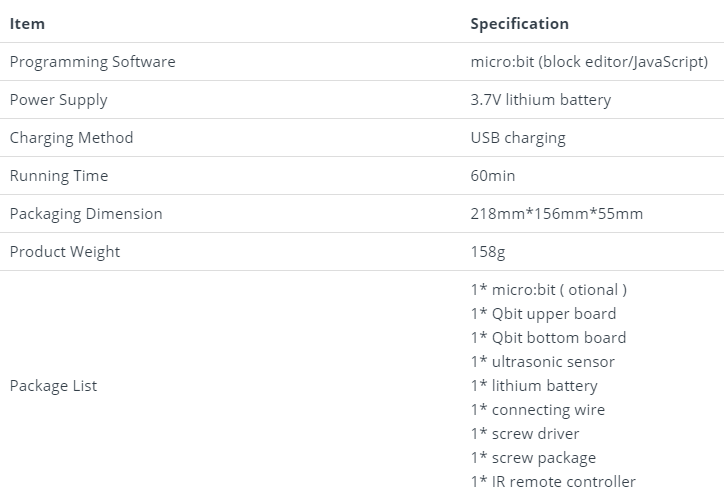The height and width of the screenshot is (498, 724).
Task: Click the Power Supply label
Action: (58, 100)
